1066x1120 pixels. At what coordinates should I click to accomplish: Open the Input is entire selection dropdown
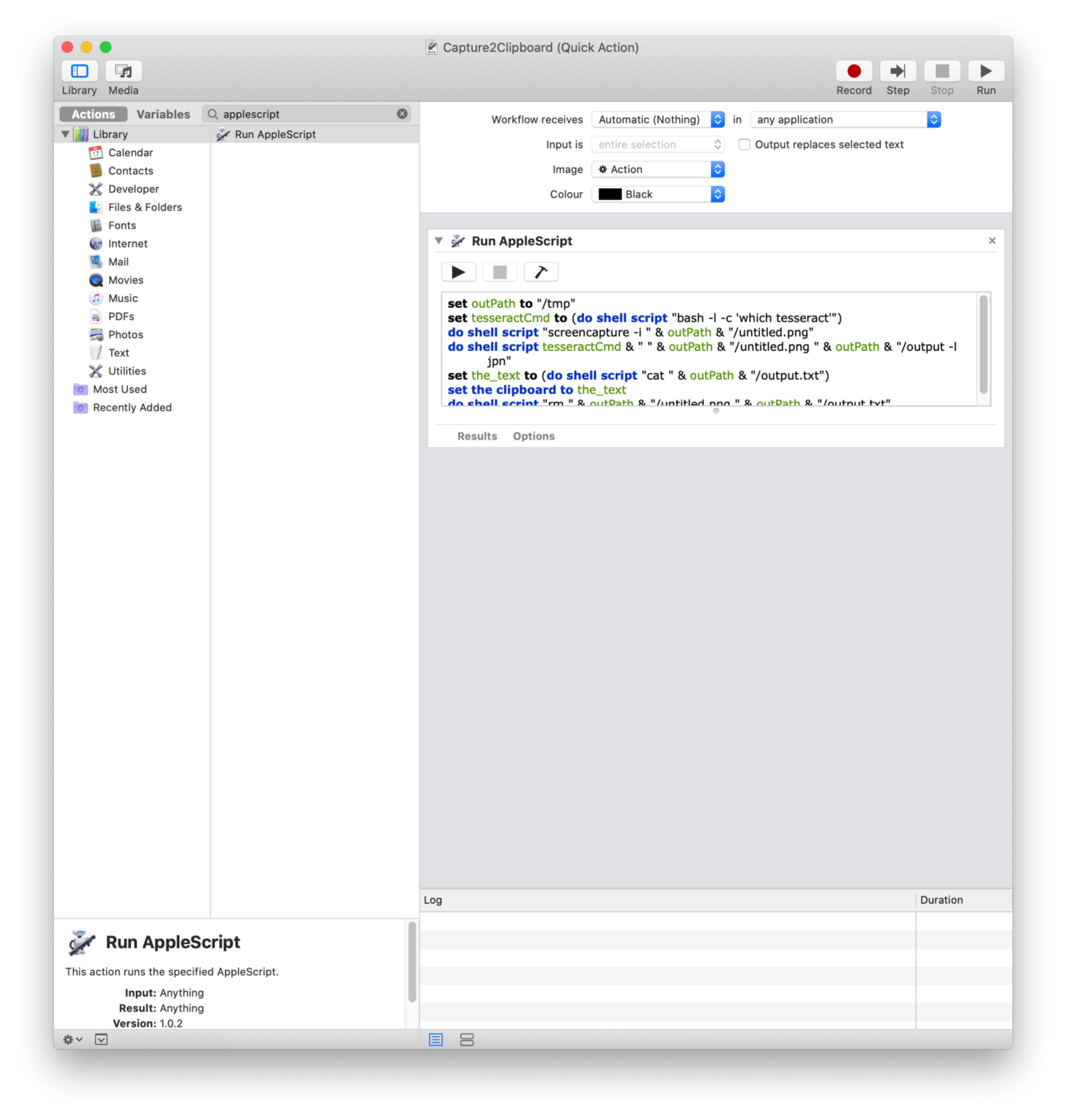pos(658,145)
